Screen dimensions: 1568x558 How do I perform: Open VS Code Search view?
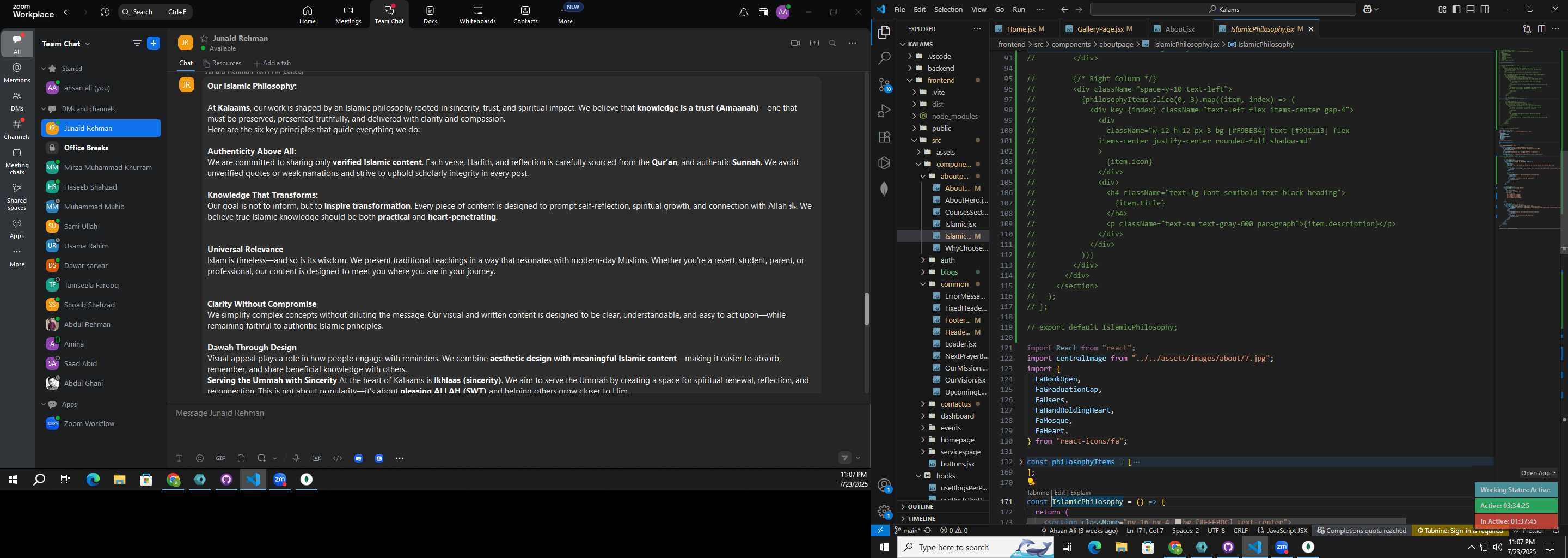[x=884, y=58]
